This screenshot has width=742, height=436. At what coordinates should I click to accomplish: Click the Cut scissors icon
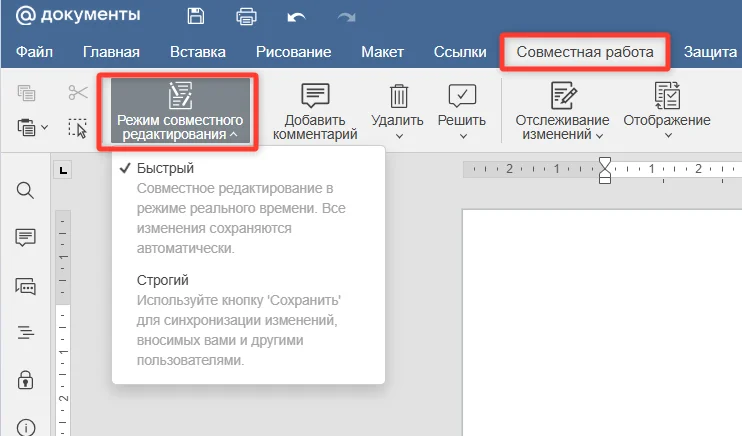[78, 92]
